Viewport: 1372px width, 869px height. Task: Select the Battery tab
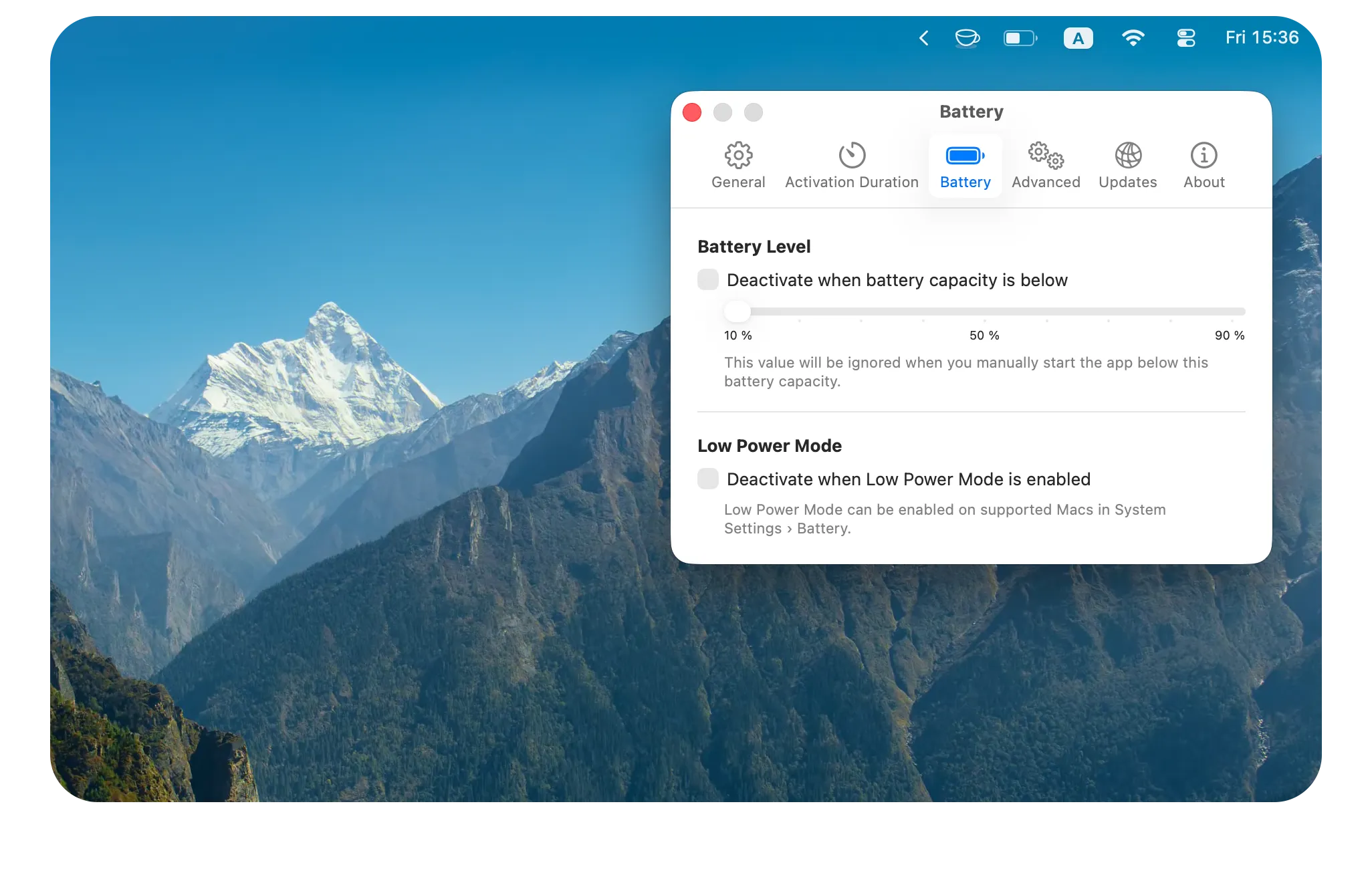[965, 166]
